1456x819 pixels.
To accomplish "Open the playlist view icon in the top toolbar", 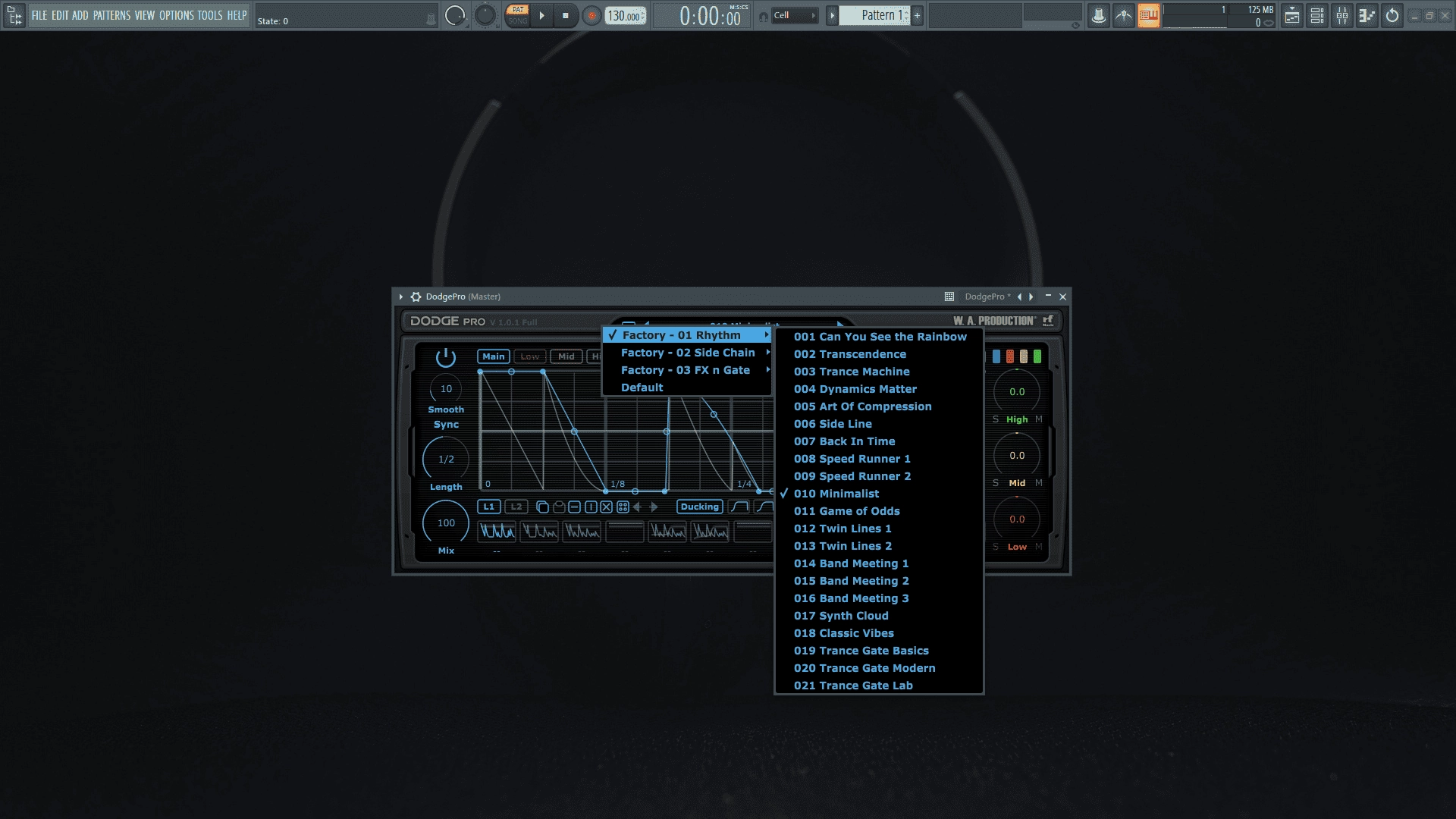I will coord(1292,15).
